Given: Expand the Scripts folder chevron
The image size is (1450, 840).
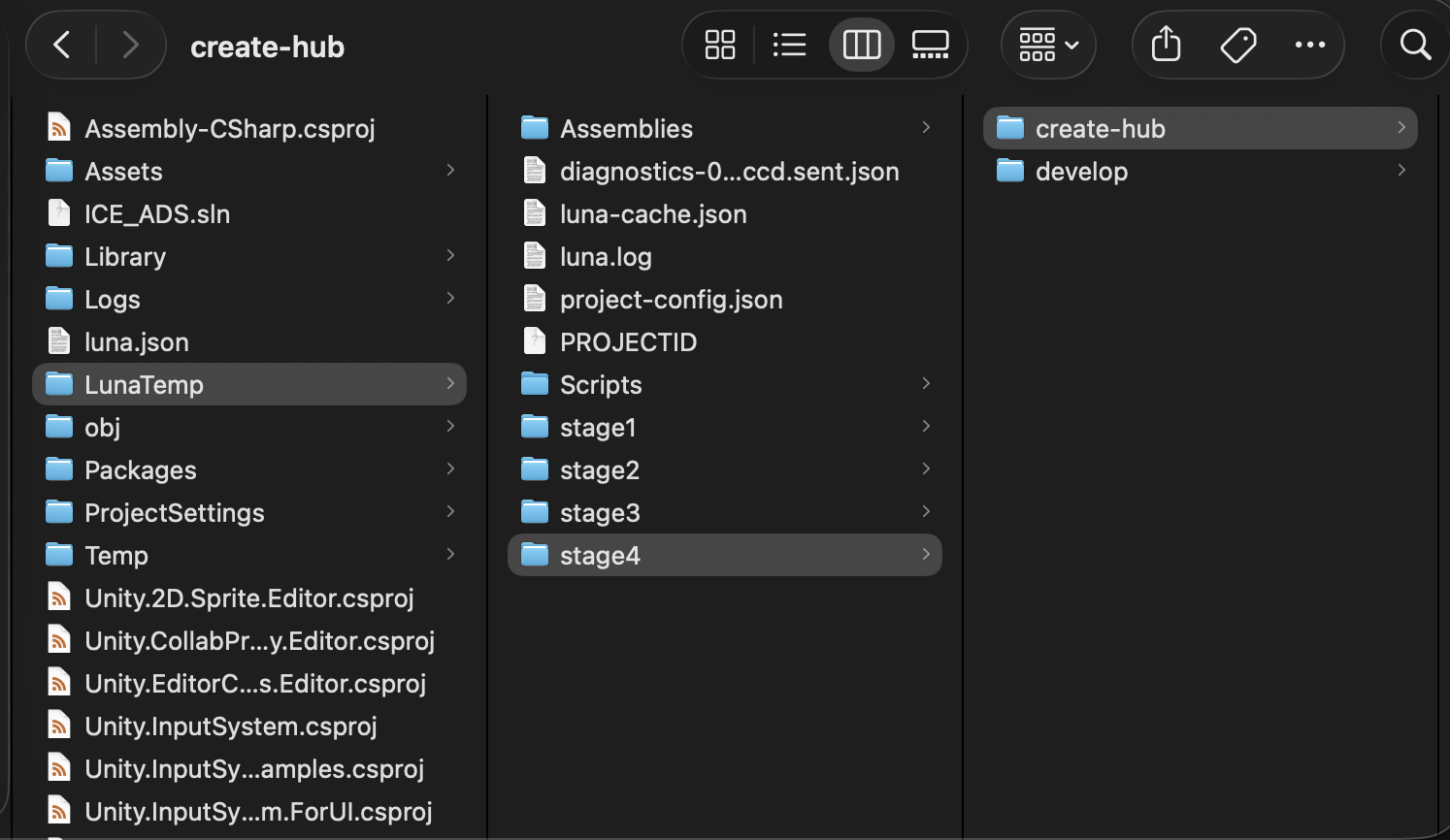Looking at the screenshot, I should [926, 383].
